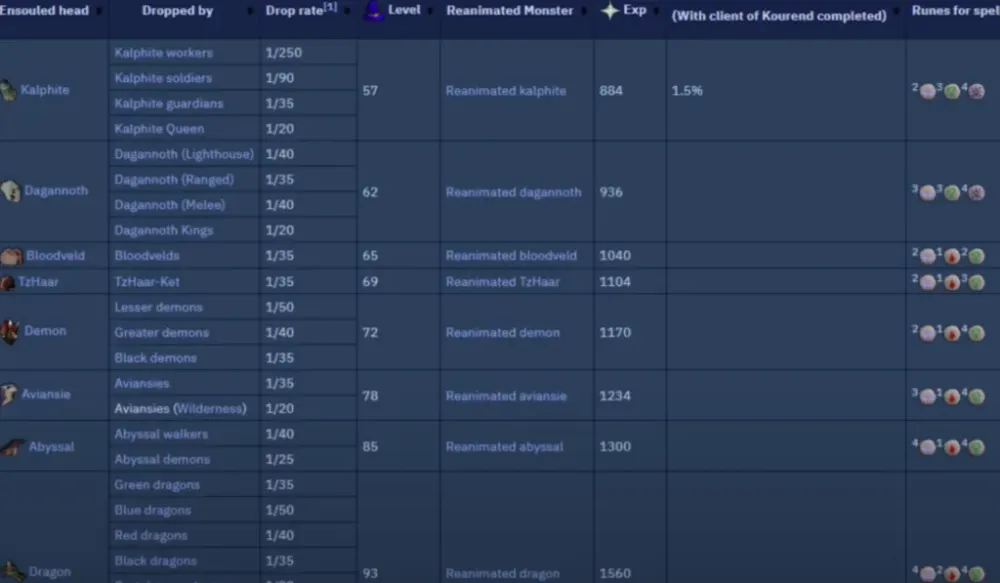
Task: Sort table by Exp arrow
Action: pos(656,11)
